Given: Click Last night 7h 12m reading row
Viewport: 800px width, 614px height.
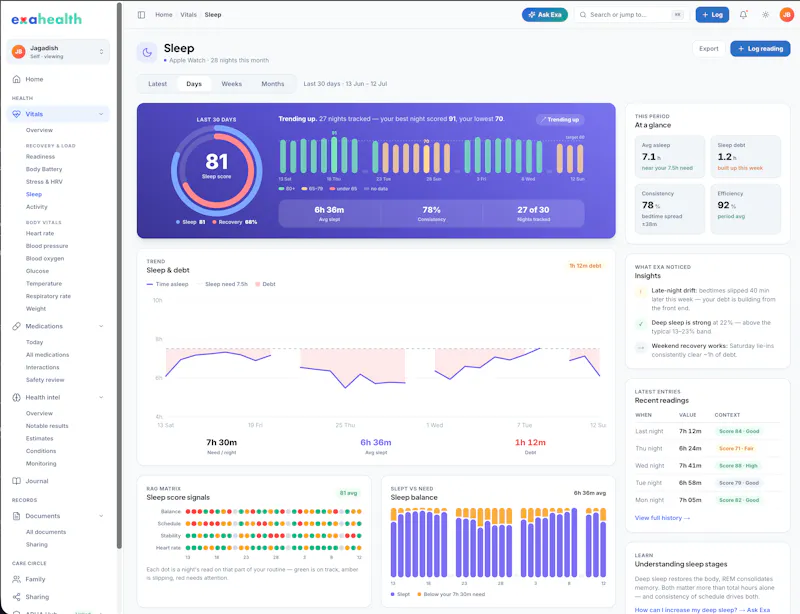Looking at the screenshot, I should tap(708, 431).
